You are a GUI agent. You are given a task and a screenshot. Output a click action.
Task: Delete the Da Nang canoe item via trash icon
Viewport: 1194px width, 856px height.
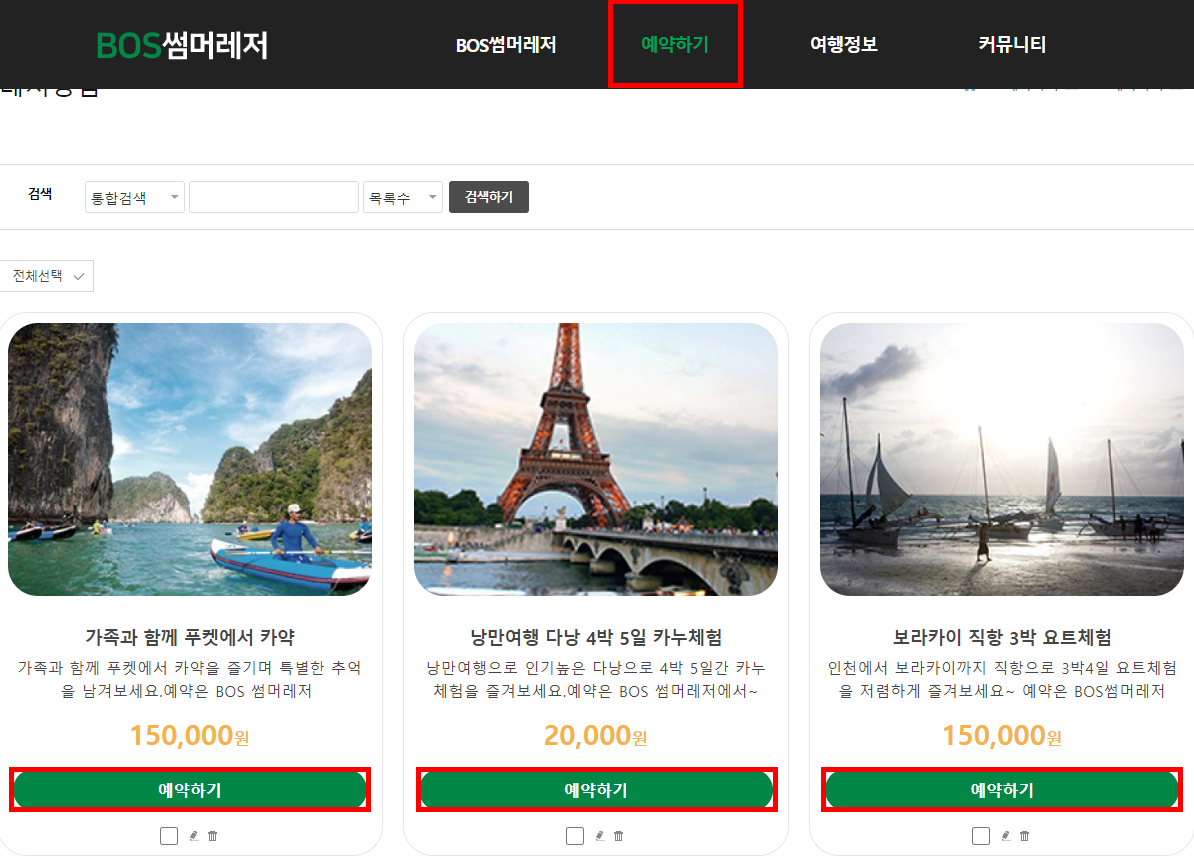point(618,836)
